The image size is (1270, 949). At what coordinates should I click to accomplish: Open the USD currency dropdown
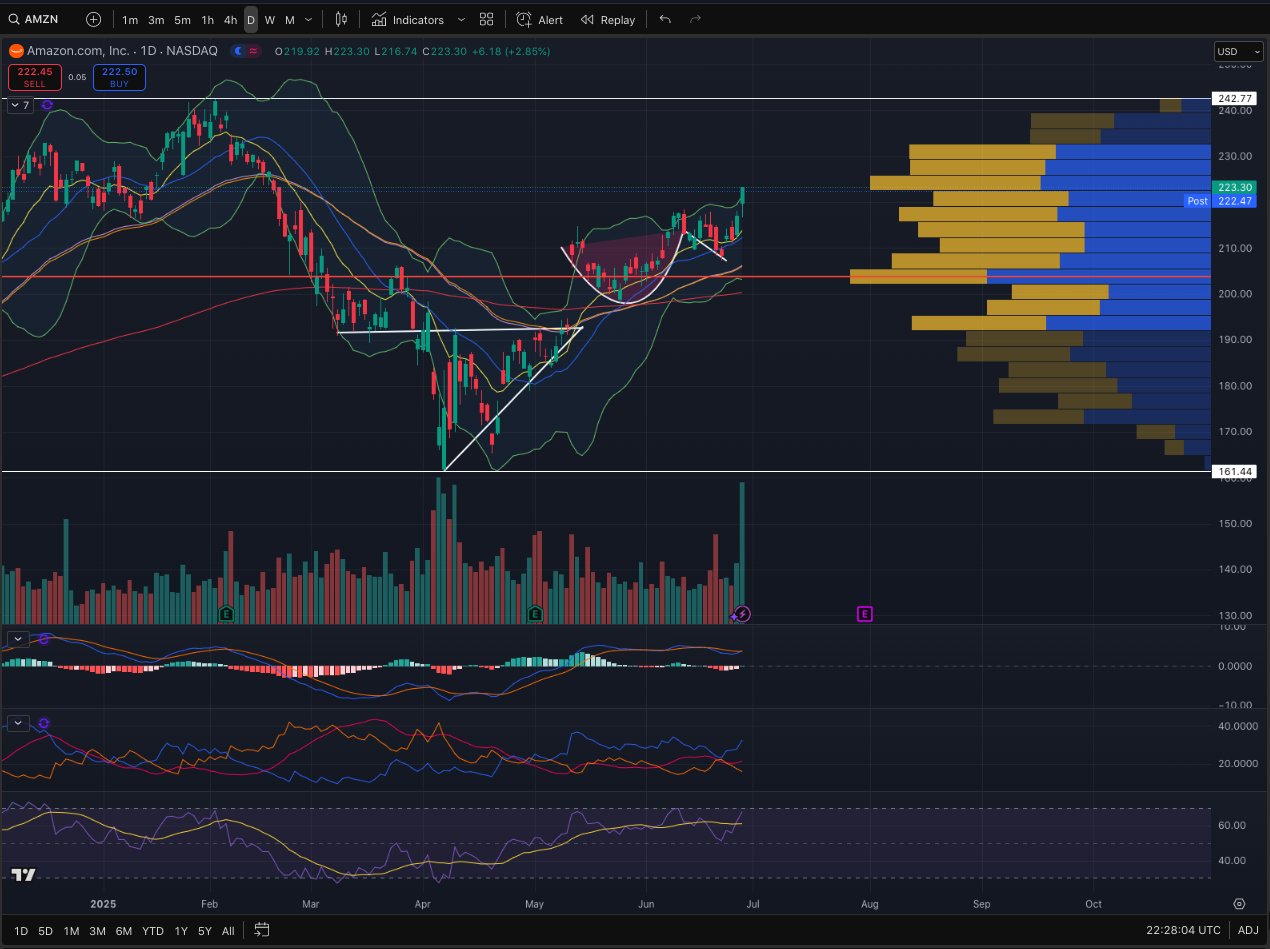pos(1226,51)
